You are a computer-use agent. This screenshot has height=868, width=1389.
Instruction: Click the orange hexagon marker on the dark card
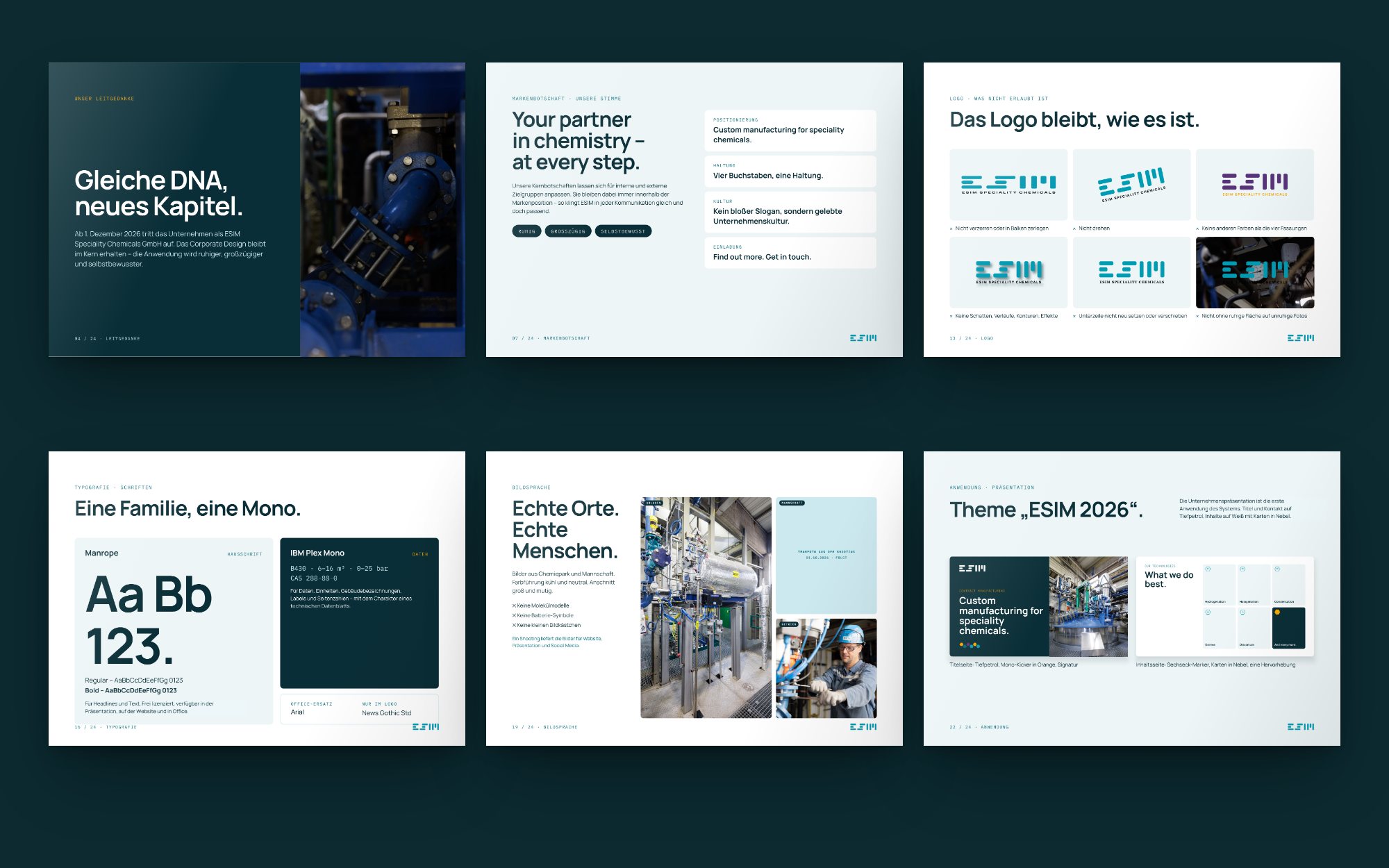[x=1277, y=612]
